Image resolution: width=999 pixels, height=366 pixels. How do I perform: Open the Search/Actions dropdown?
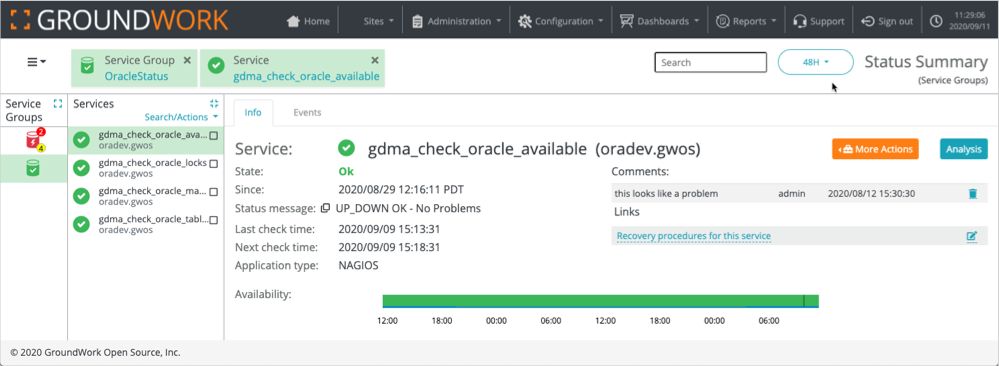[181, 117]
